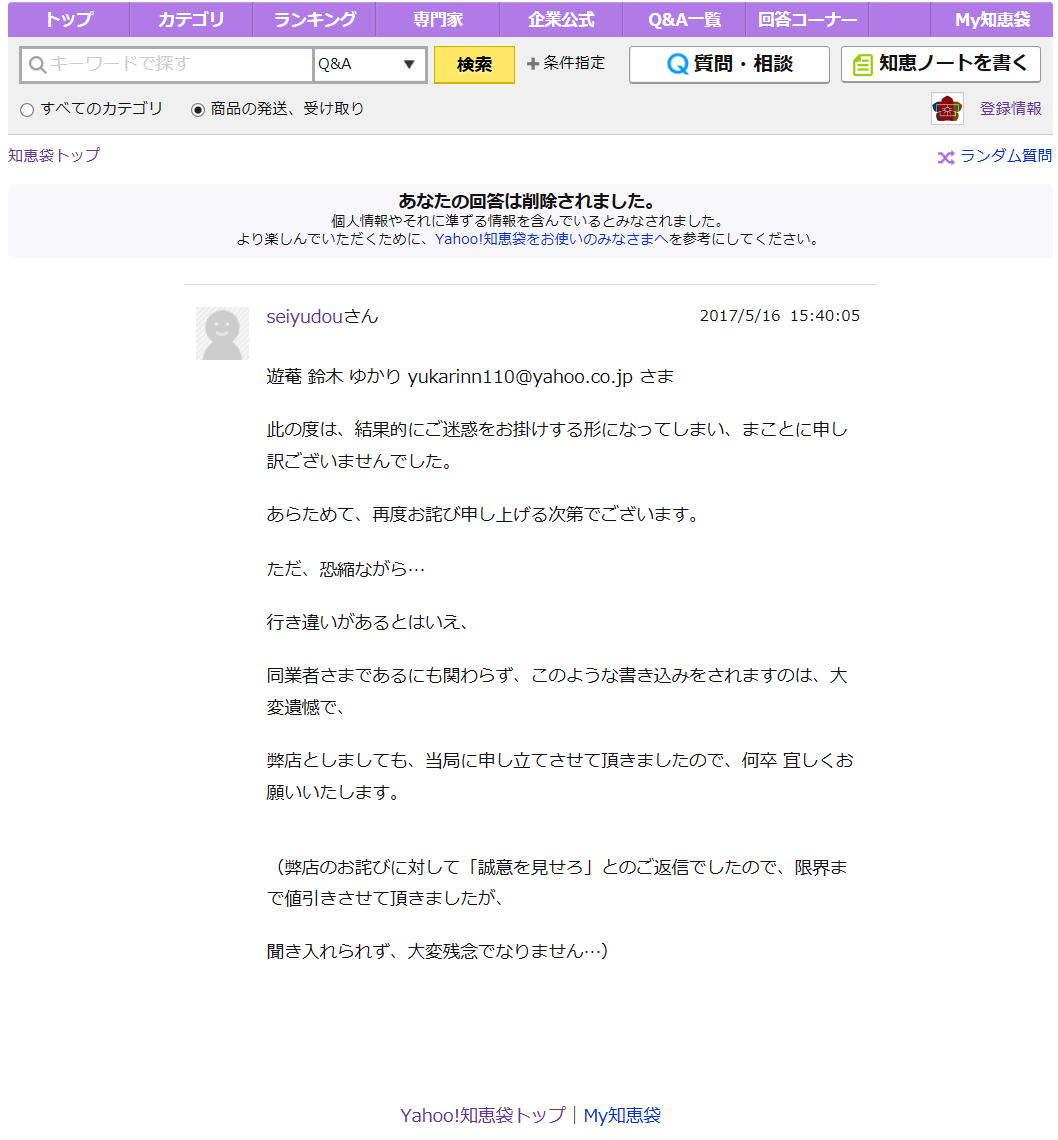Focus the keyword search field
Viewport: 1058px width, 1140px height.
coord(167,65)
